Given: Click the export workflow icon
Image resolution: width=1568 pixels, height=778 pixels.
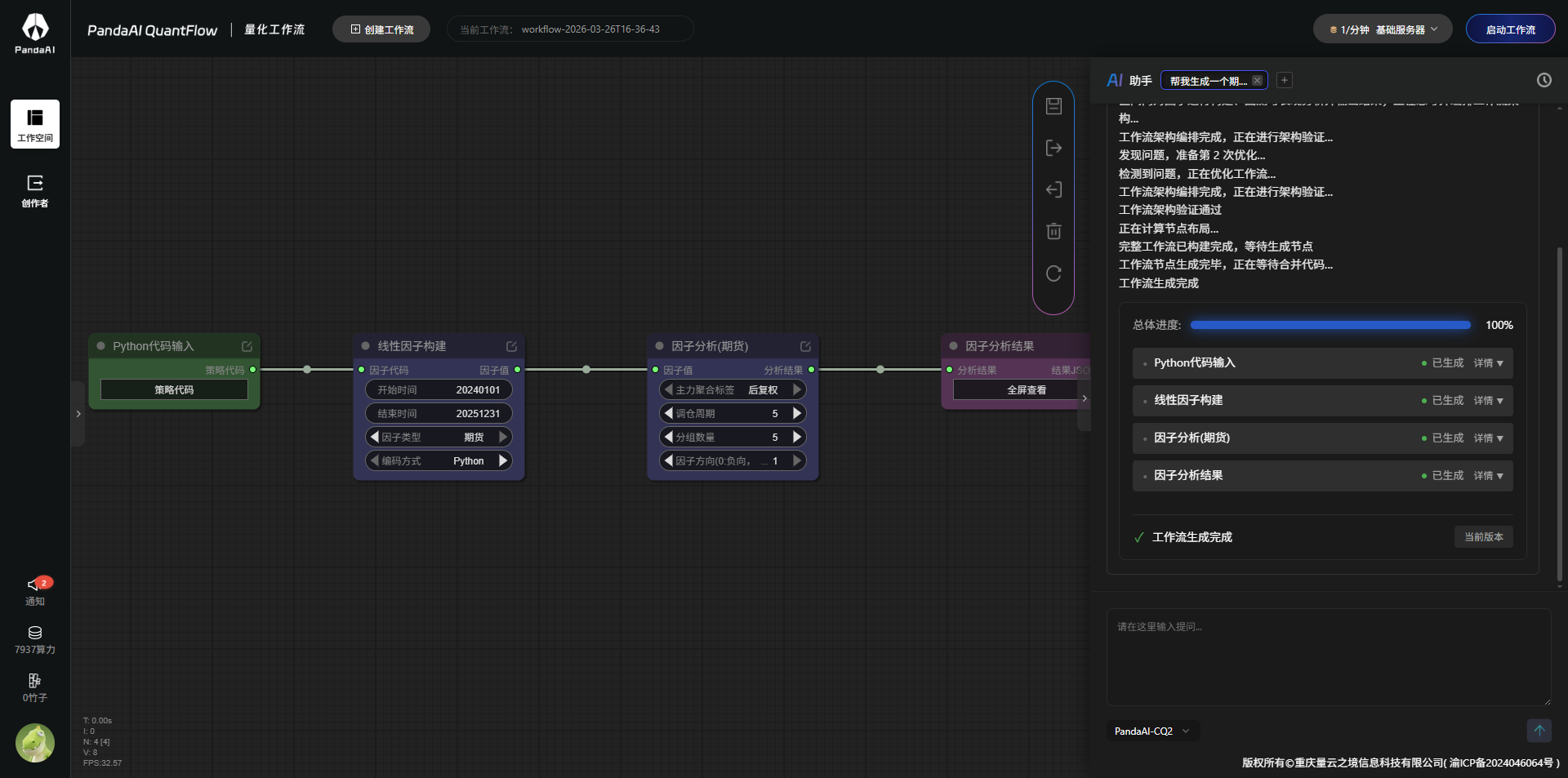Looking at the screenshot, I should (x=1053, y=148).
